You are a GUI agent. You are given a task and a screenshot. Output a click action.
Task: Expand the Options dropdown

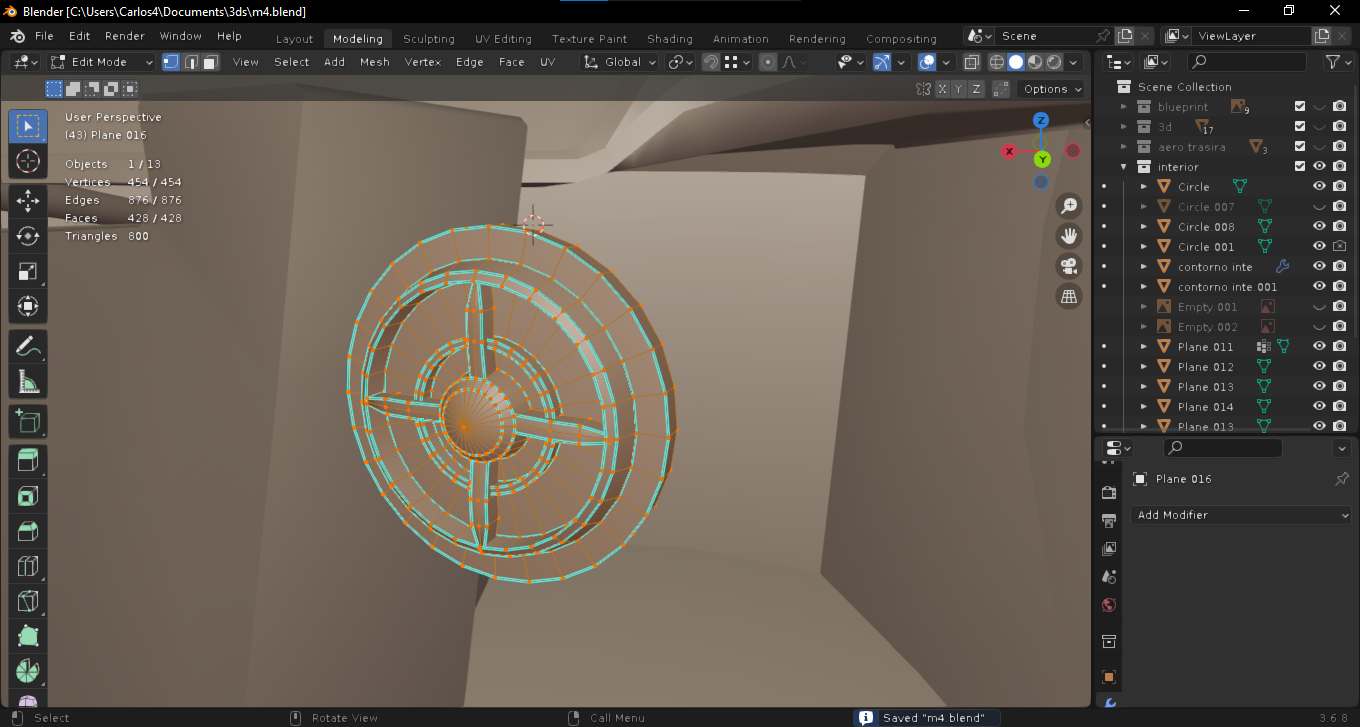(1052, 89)
